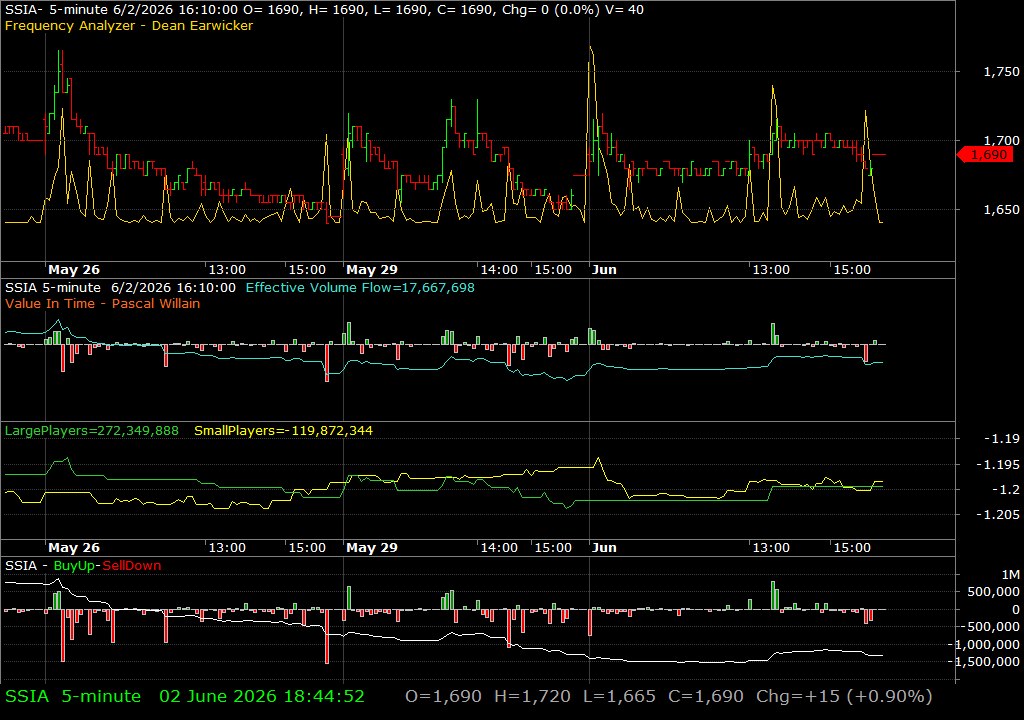
Task: Click the Effective Volume Flow=17,667,698 readout
Action: pyautogui.click(x=360, y=288)
